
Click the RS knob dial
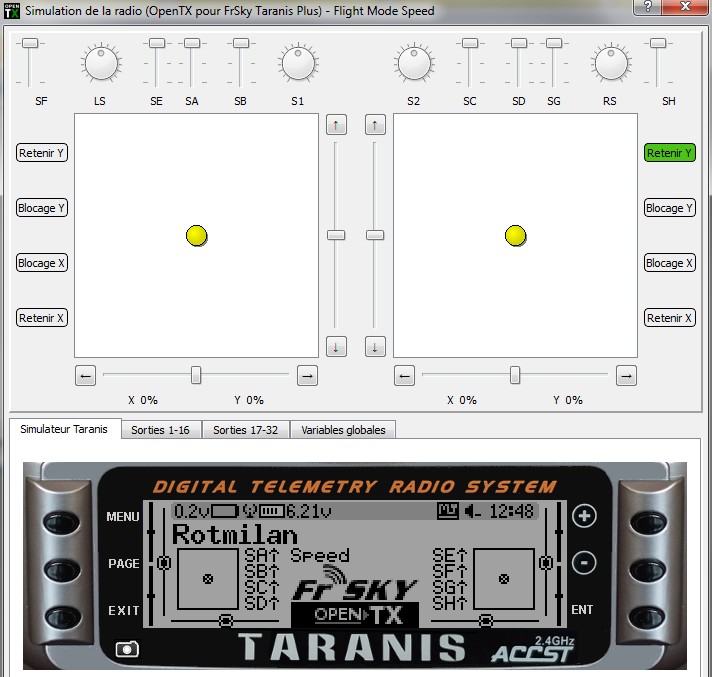[611, 63]
